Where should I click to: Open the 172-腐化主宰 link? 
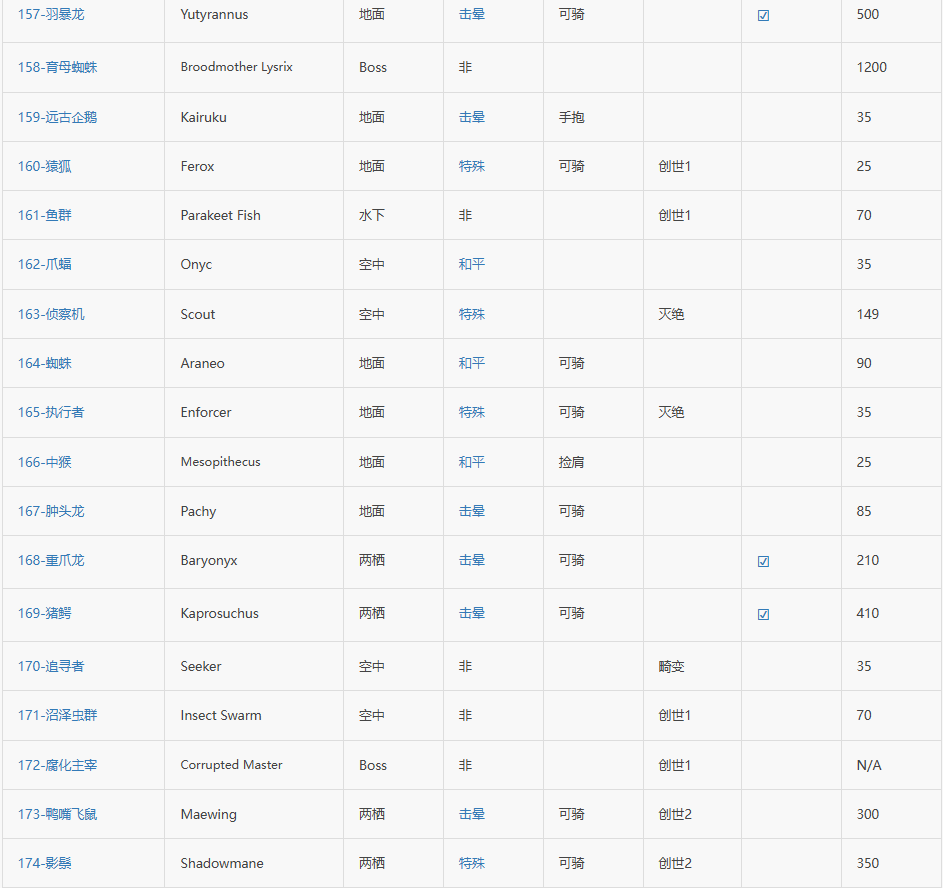click(58, 765)
